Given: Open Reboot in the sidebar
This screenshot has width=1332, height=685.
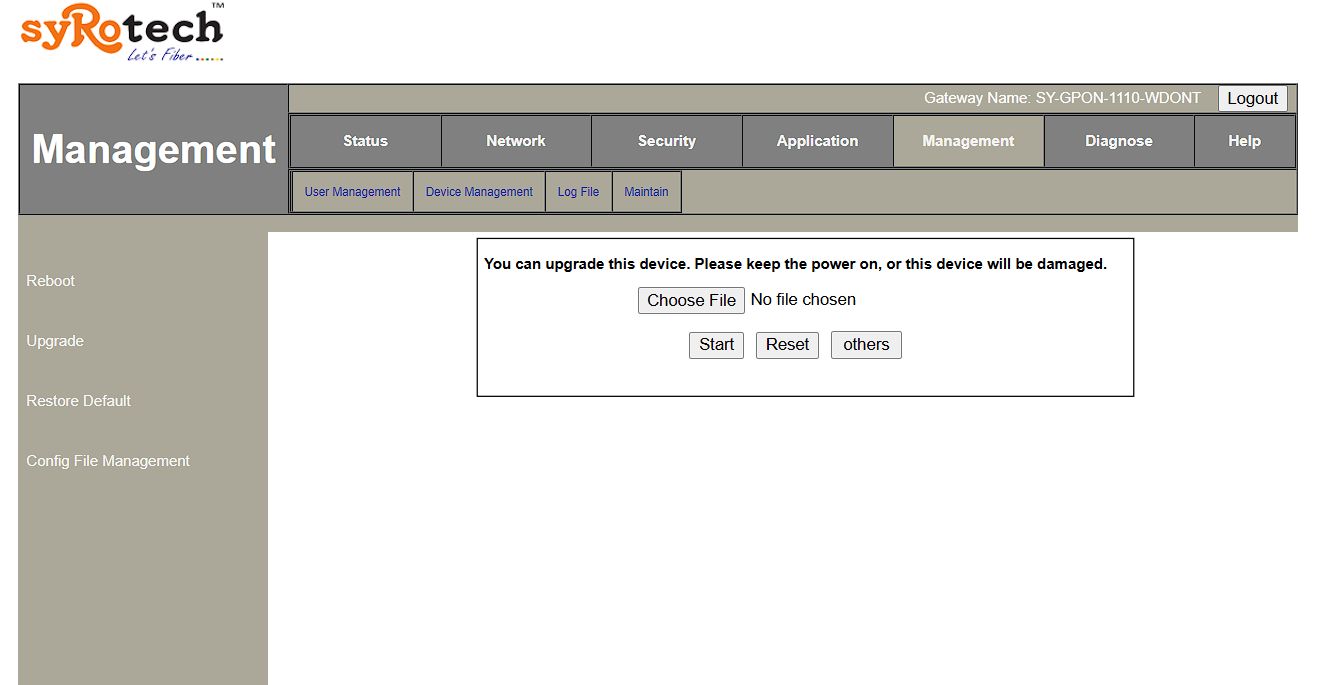Looking at the screenshot, I should [x=51, y=281].
